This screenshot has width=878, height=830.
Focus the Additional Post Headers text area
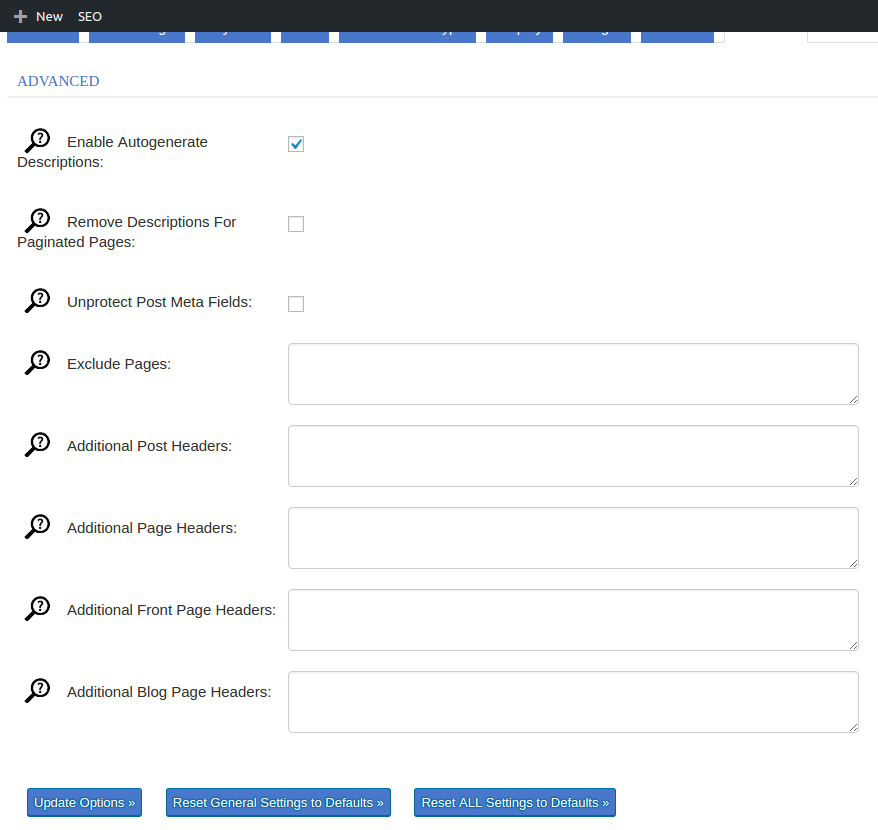(572, 456)
